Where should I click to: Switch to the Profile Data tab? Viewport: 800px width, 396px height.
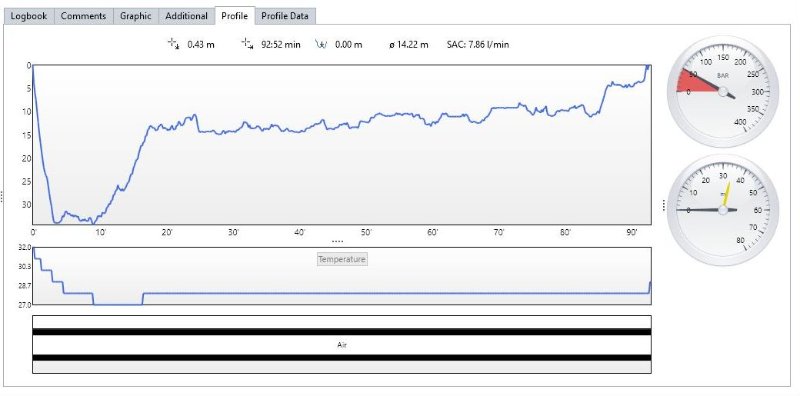pyautogui.click(x=285, y=16)
